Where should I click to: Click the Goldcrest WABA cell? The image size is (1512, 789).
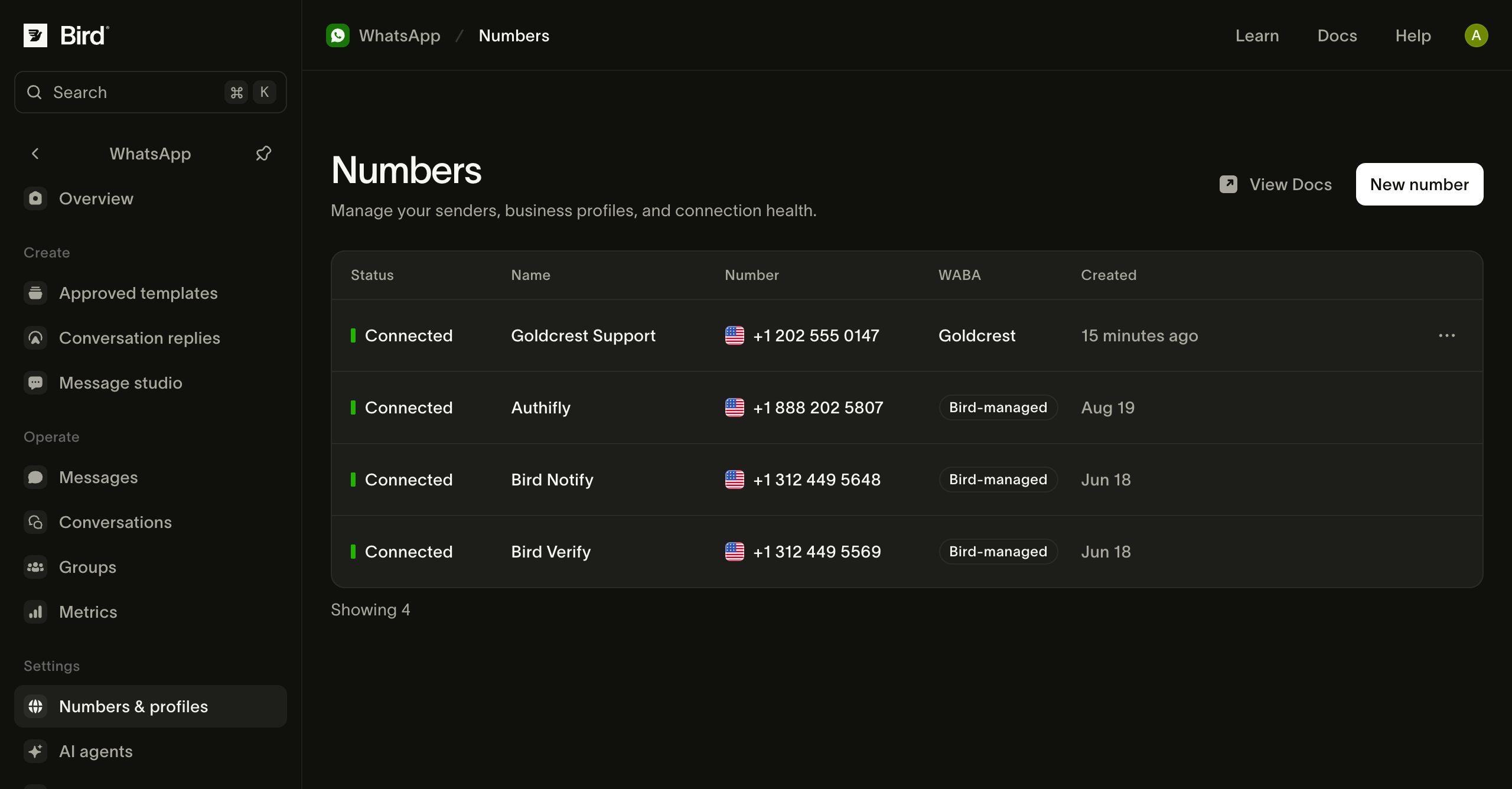tap(977, 335)
